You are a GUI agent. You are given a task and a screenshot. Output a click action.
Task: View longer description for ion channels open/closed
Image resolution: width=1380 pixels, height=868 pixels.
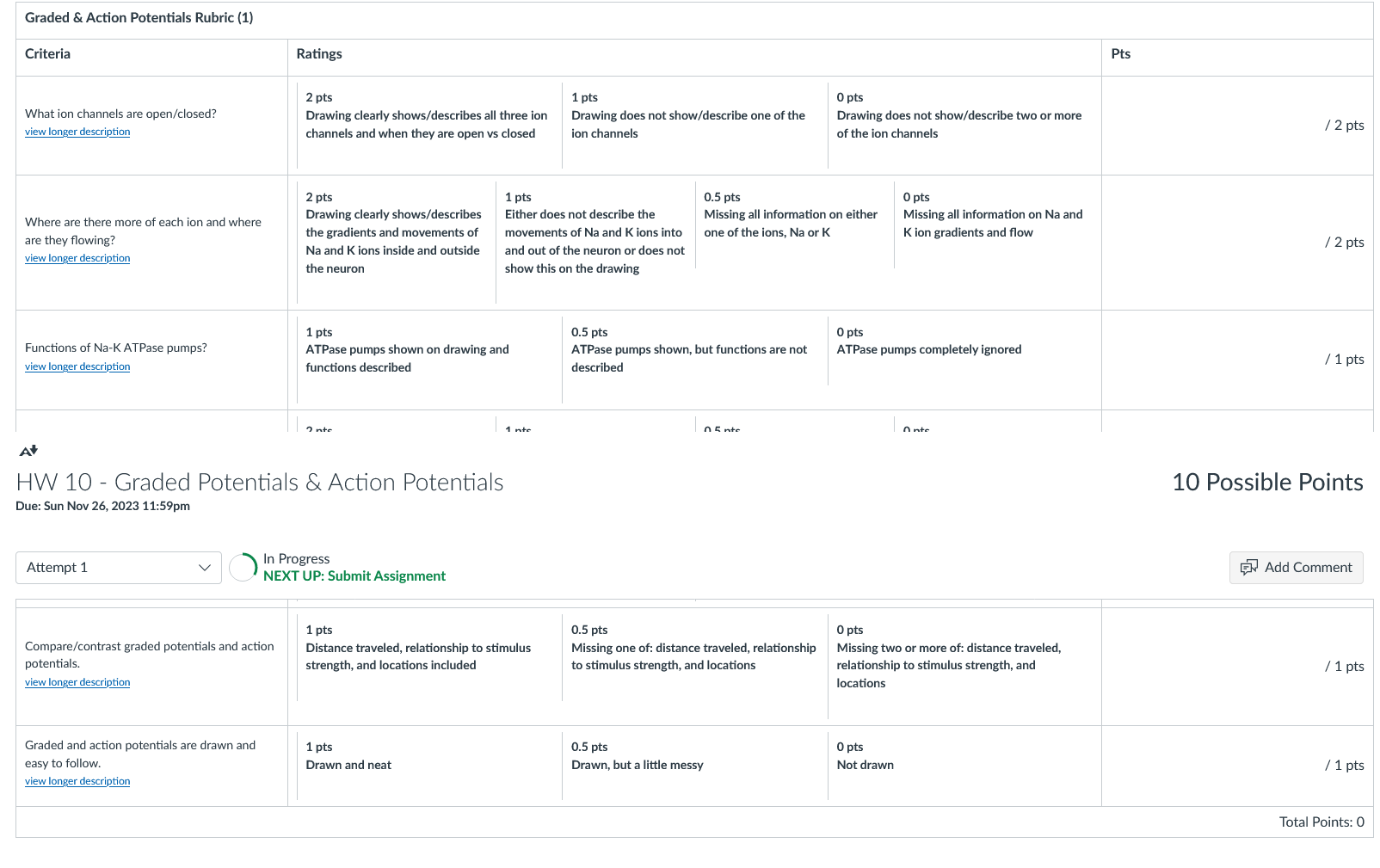(77, 132)
